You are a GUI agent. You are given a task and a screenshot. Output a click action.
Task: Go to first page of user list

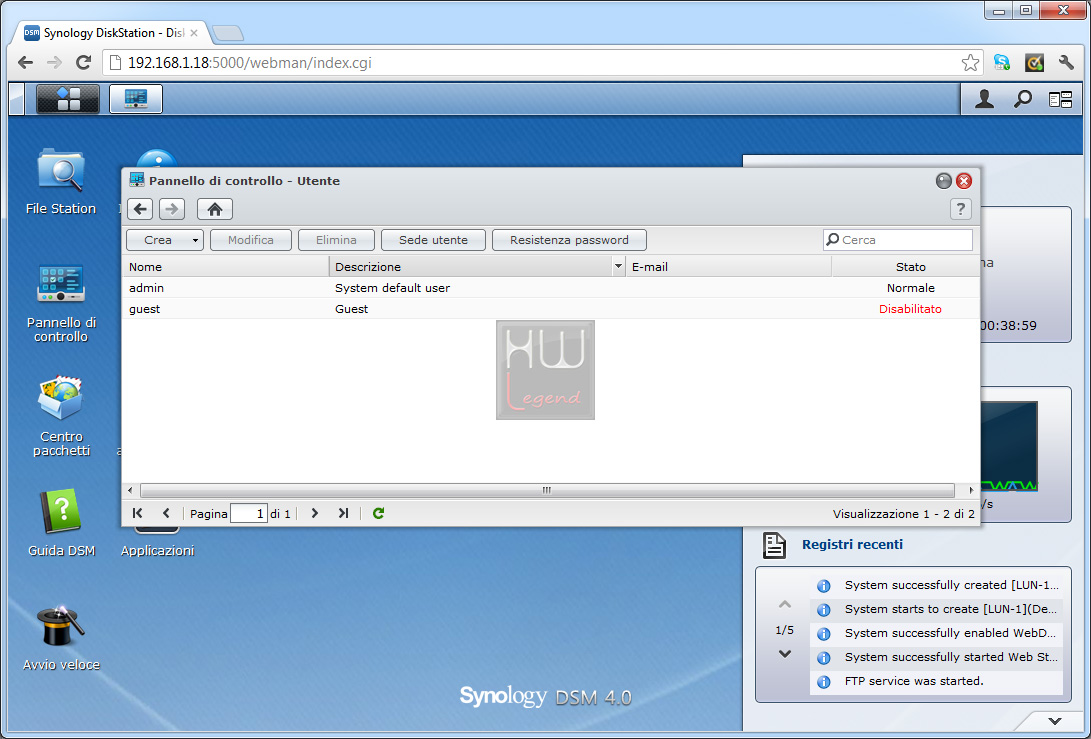coord(137,513)
